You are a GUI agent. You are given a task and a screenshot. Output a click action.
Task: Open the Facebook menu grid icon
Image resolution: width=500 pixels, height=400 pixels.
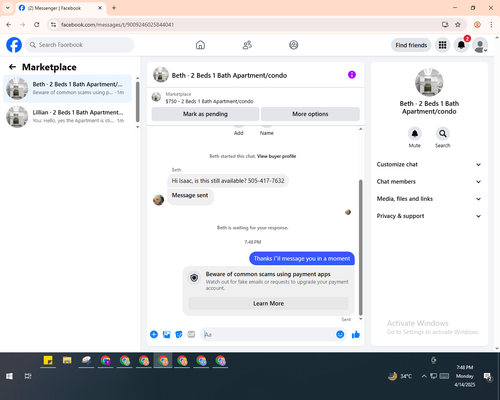click(x=442, y=45)
